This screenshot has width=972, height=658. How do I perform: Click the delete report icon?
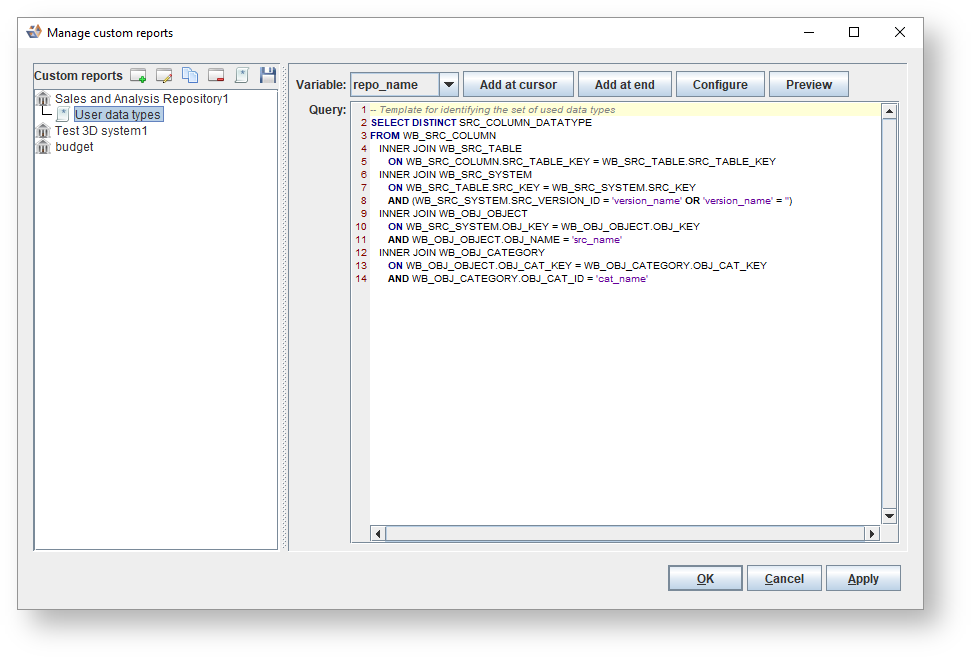216,76
